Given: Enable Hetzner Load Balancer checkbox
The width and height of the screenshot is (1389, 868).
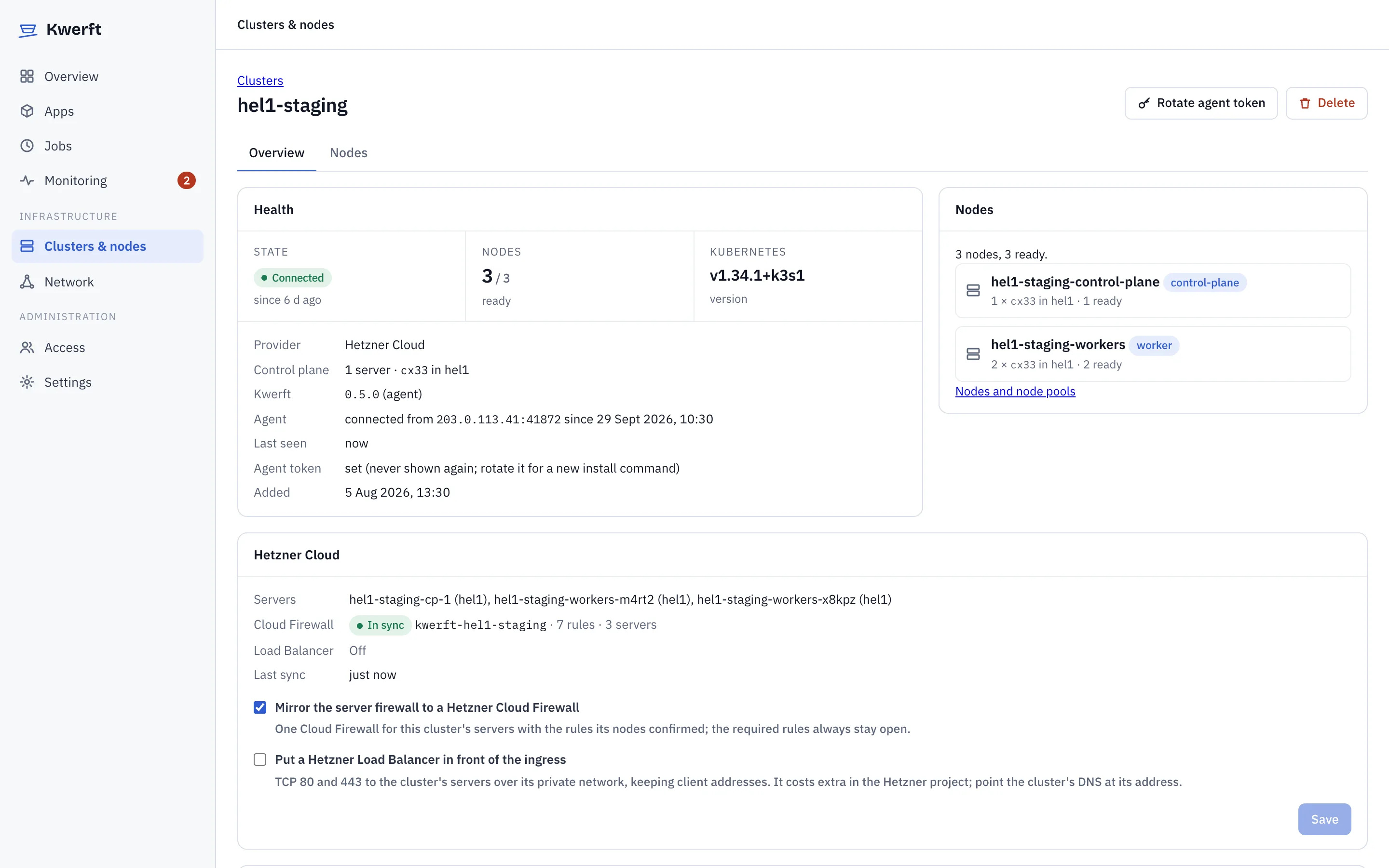Looking at the screenshot, I should tap(260, 759).
